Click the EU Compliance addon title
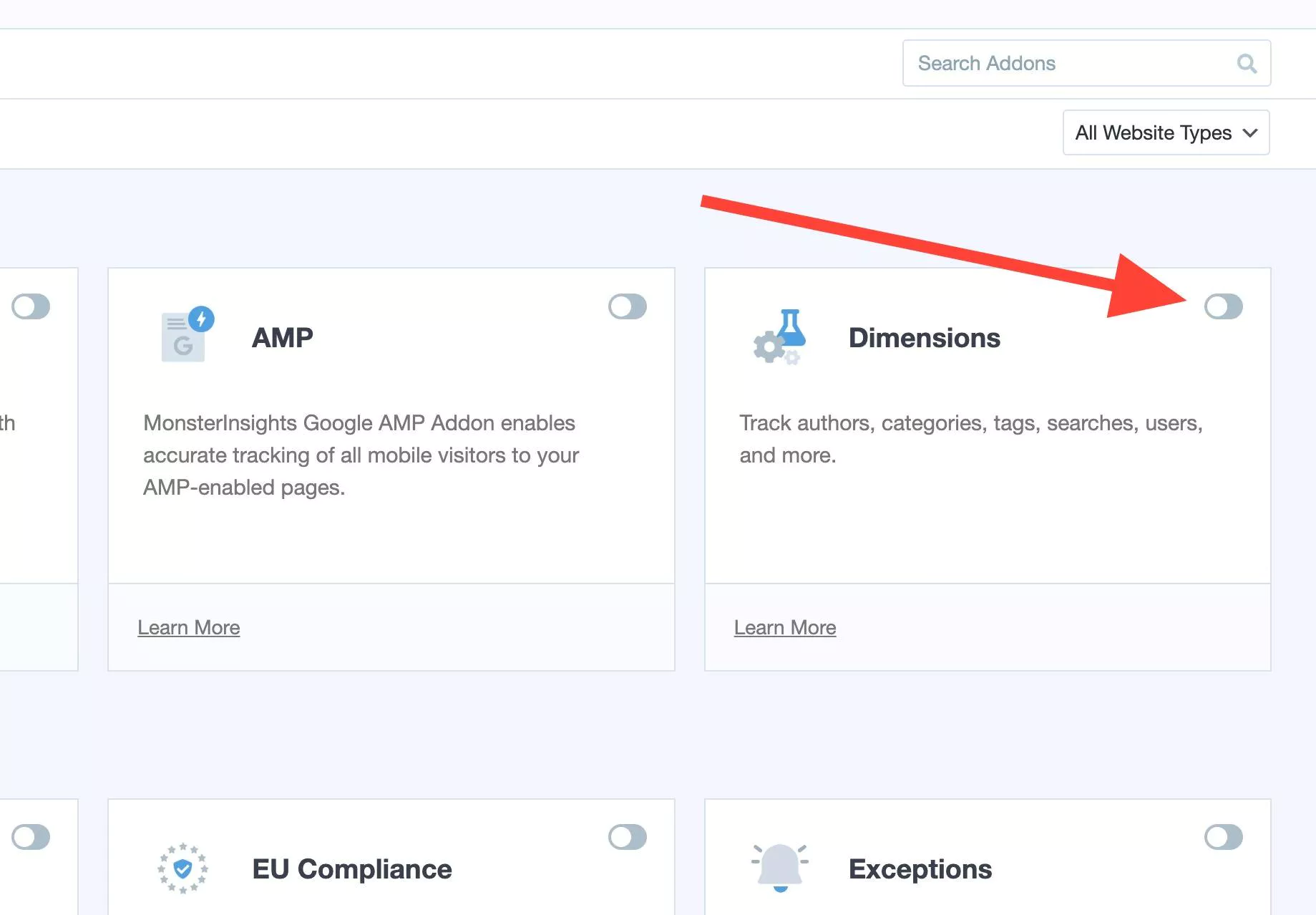 352,868
